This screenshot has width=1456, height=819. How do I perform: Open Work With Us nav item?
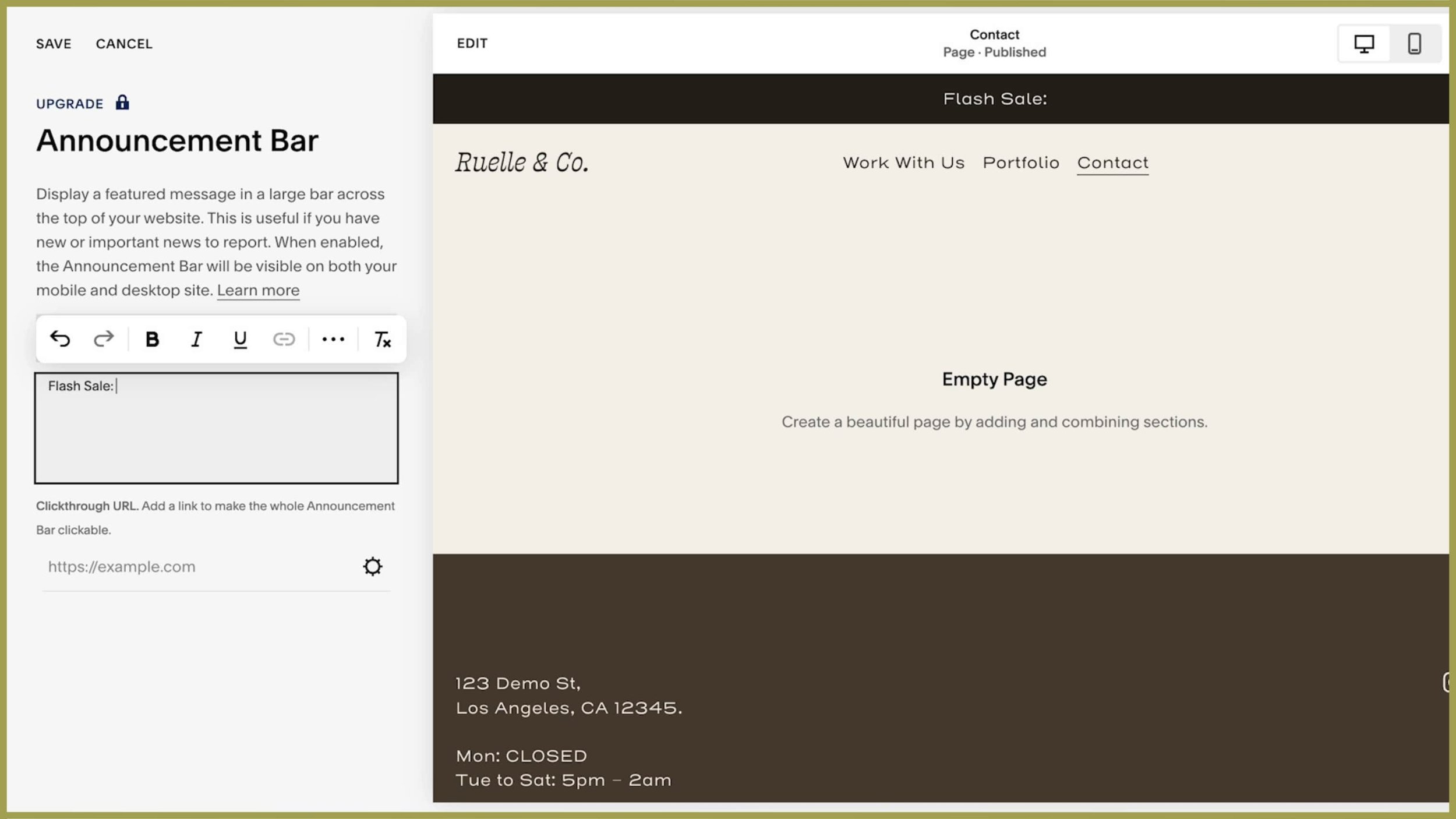tap(903, 163)
